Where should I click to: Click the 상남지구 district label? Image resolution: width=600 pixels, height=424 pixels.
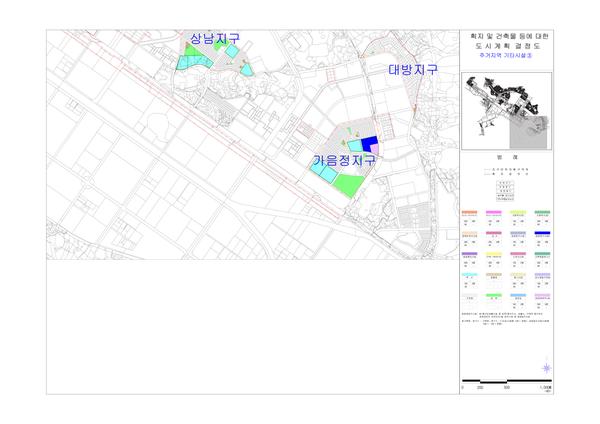(x=215, y=38)
